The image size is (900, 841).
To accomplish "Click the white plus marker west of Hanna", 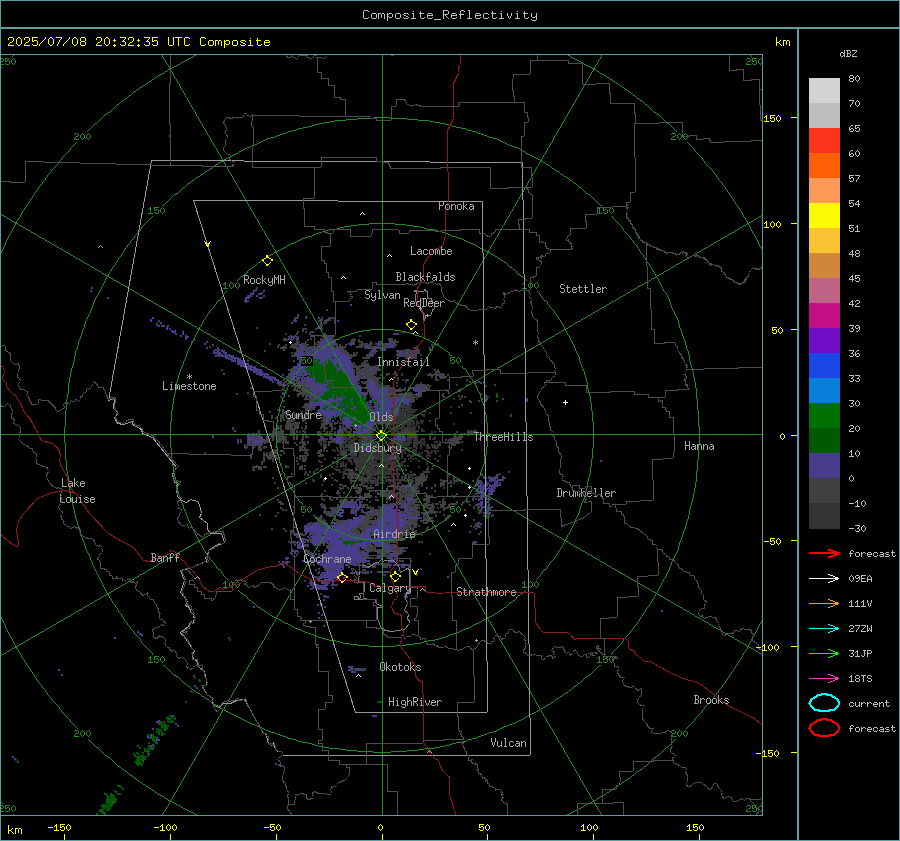I will tap(565, 402).
